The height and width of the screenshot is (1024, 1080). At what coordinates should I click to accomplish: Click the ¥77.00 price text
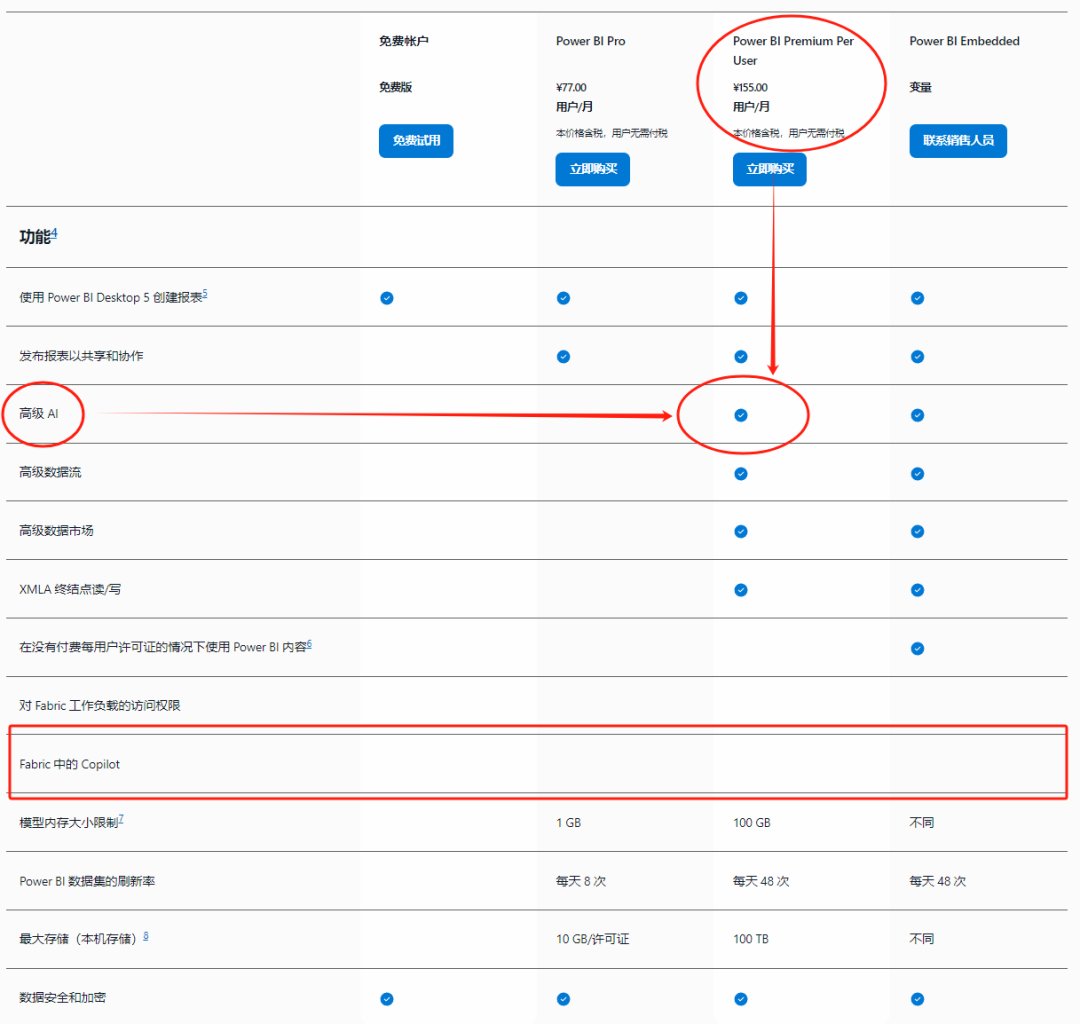point(572,87)
